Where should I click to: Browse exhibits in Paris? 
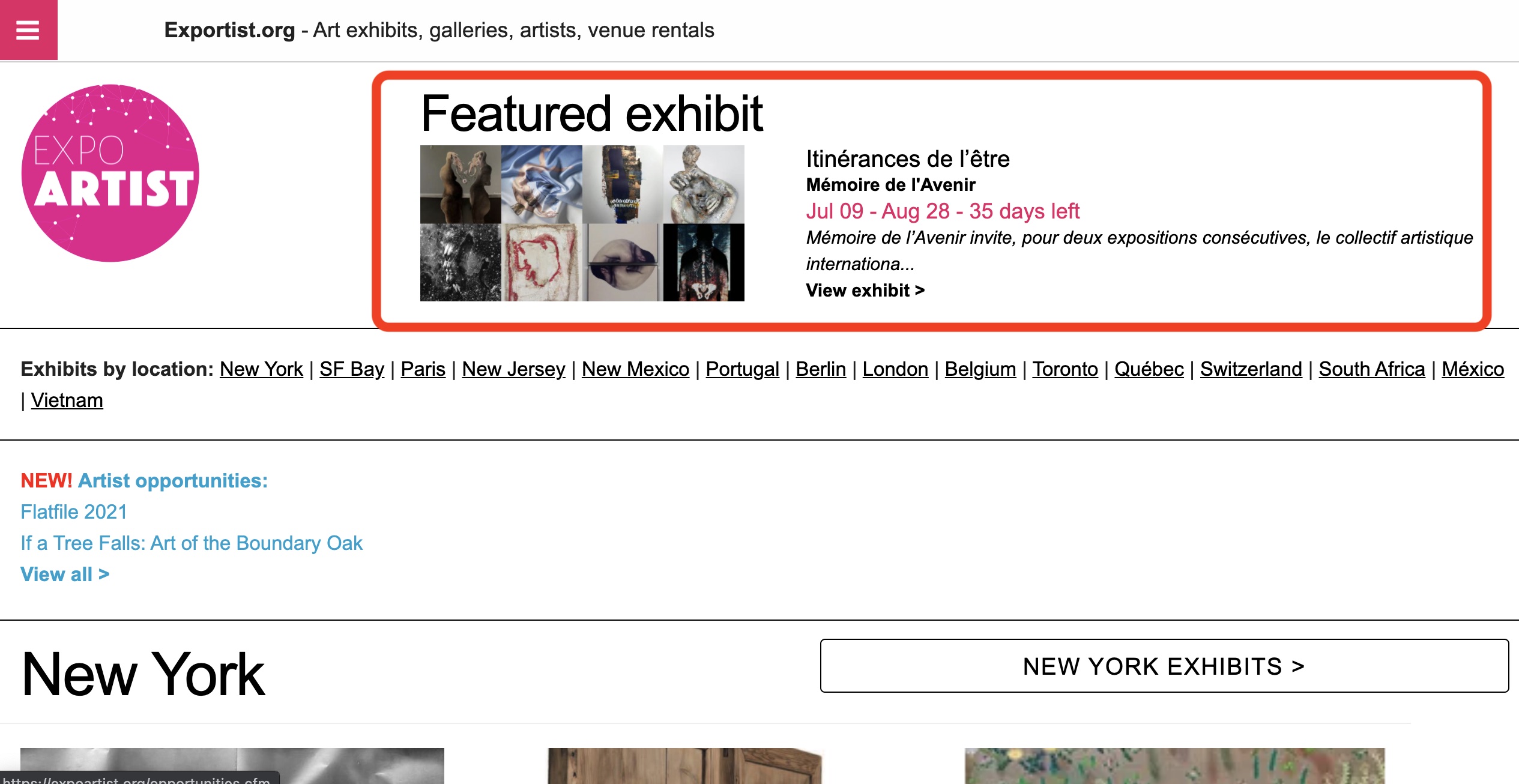(x=423, y=369)
